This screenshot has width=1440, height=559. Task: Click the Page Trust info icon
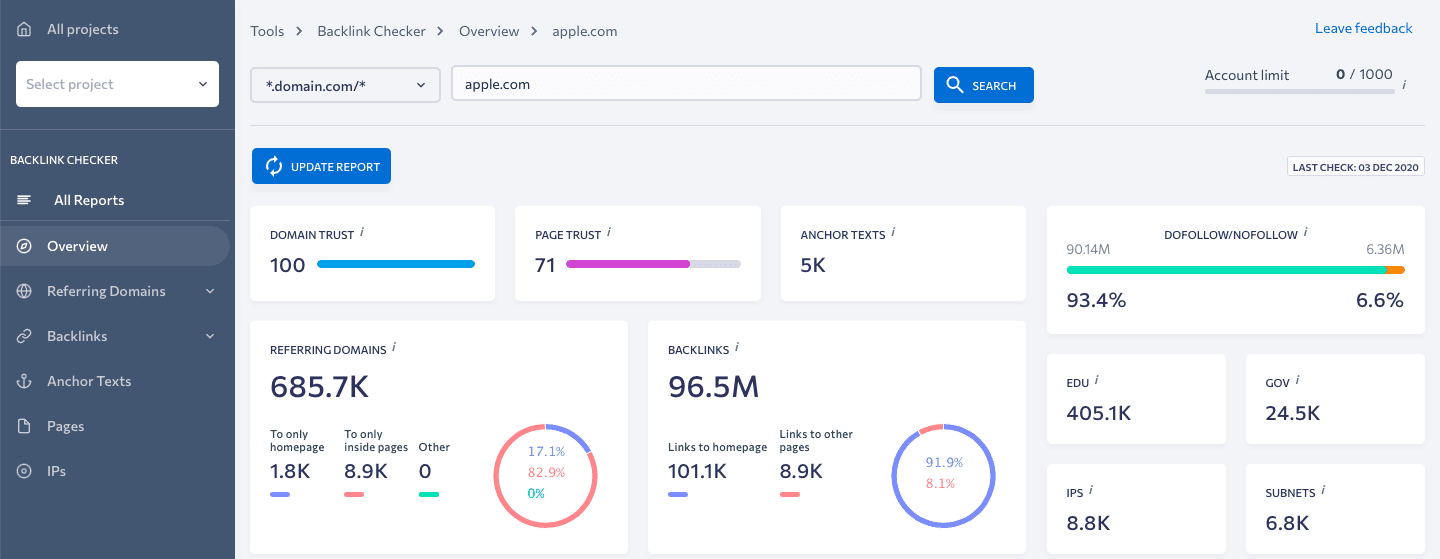pos(609,232)
